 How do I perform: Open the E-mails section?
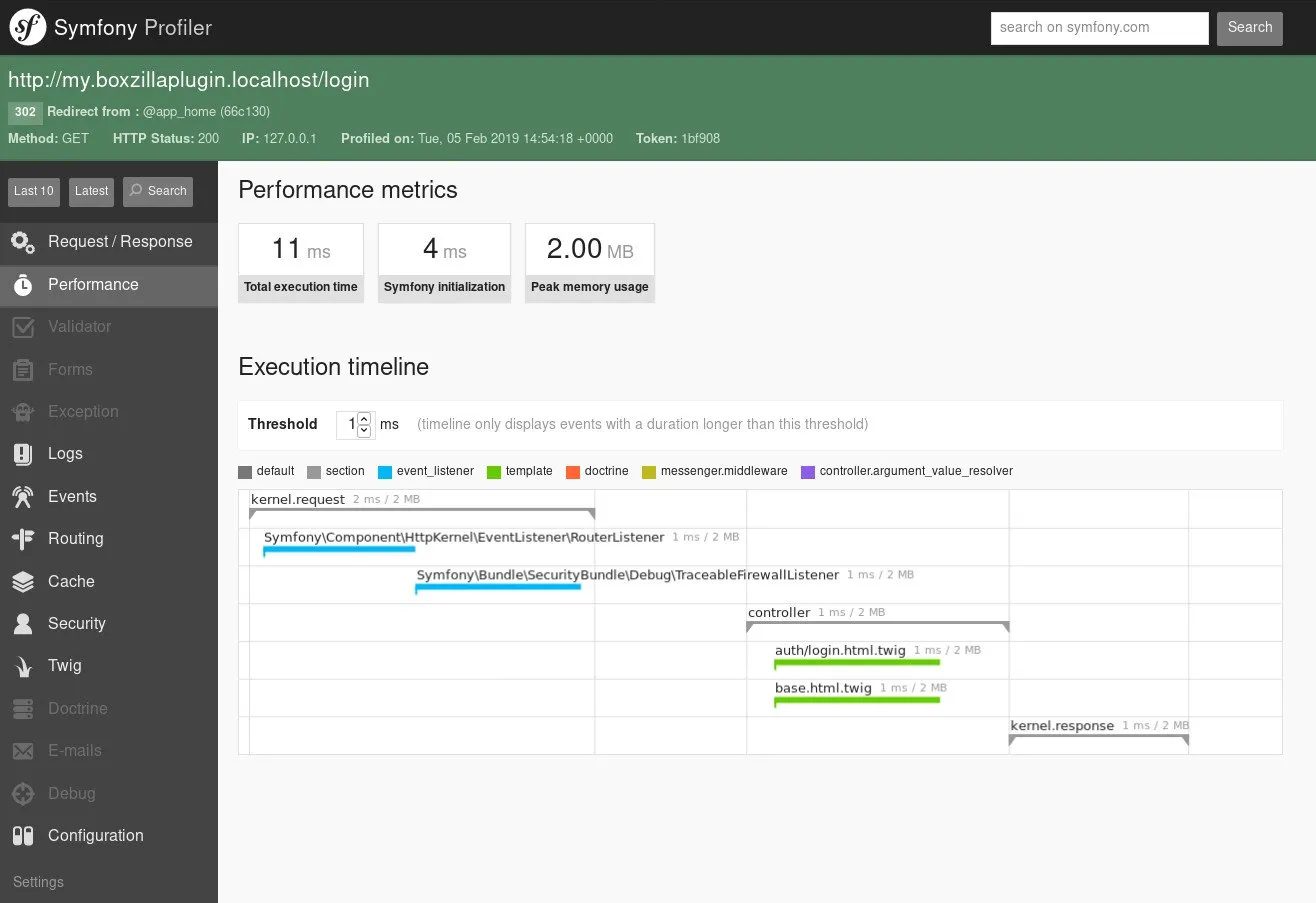(75, 751)
